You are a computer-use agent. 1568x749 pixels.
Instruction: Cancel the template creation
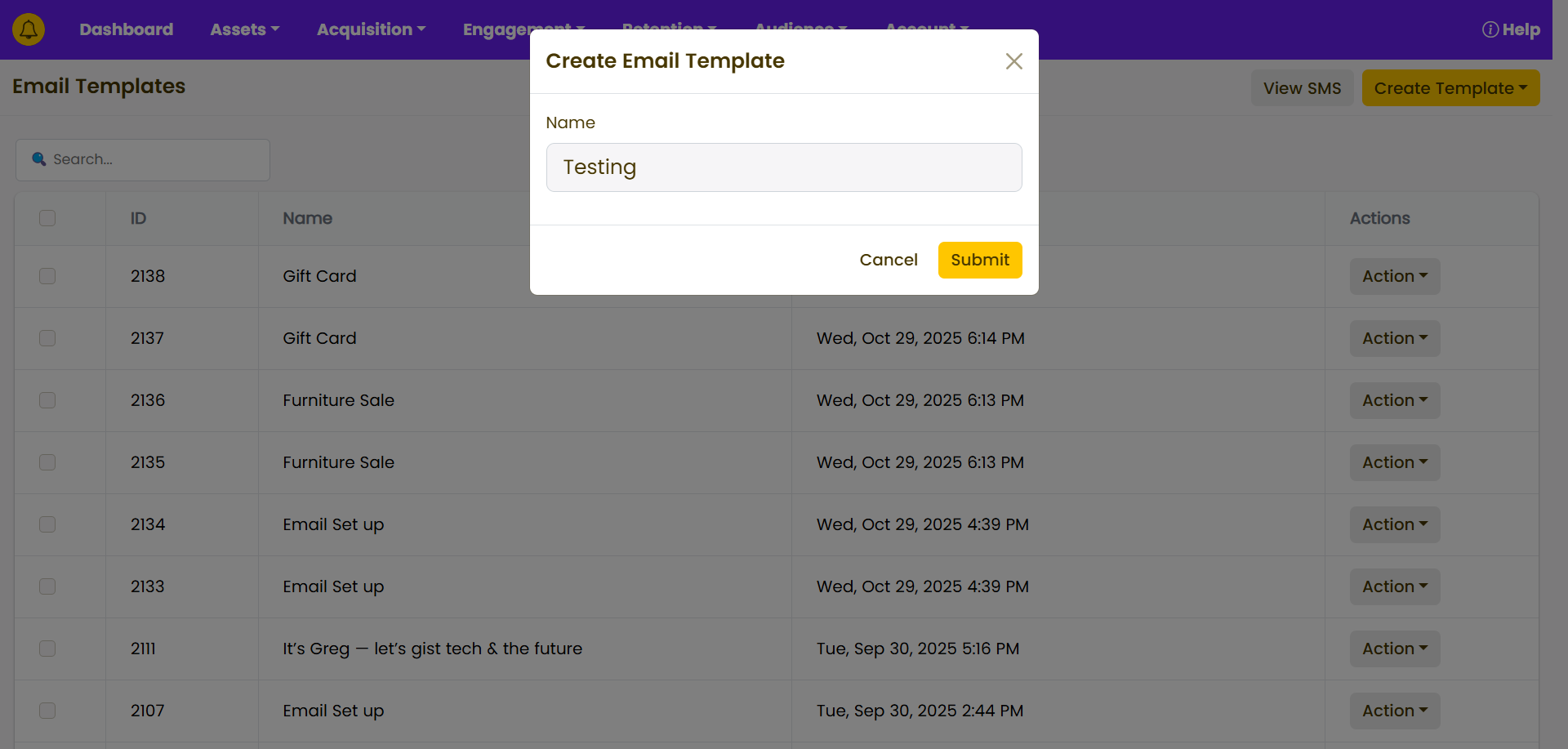pos(888,260)
